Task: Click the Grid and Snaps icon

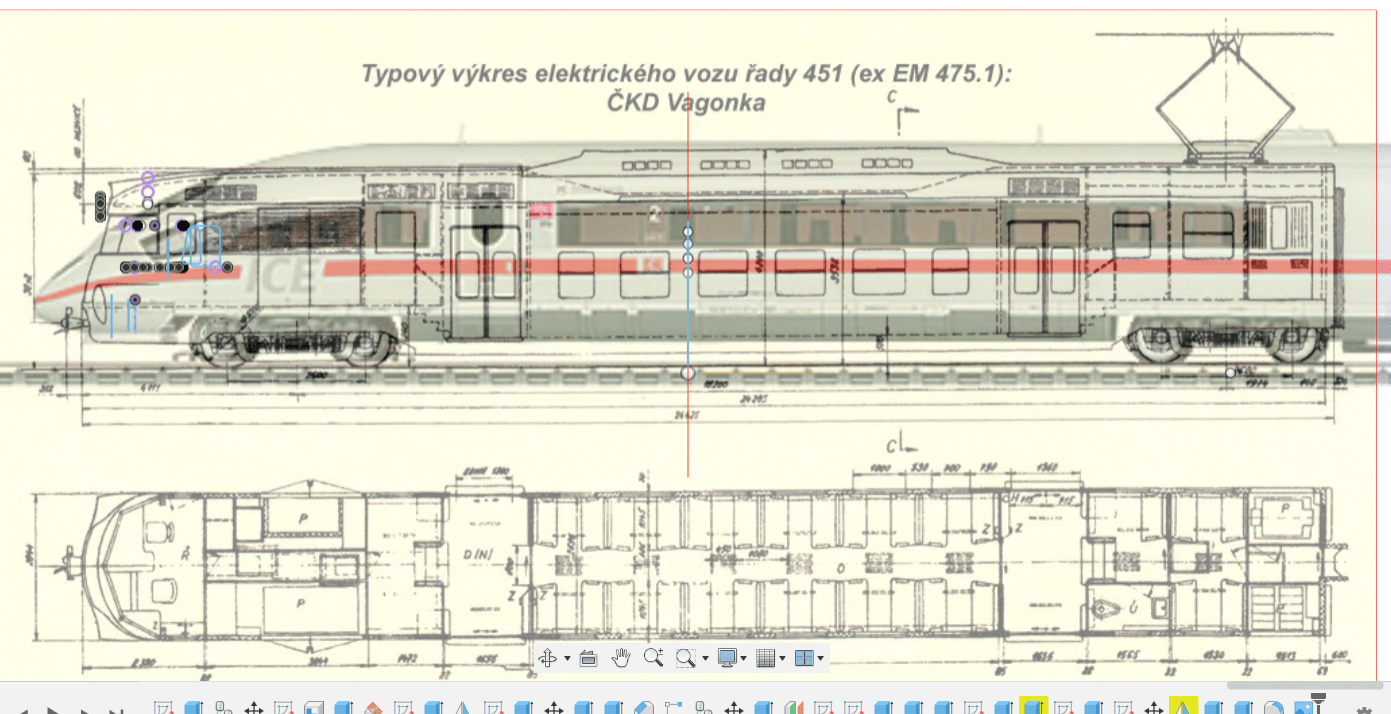Action: (x=766, y=658)
